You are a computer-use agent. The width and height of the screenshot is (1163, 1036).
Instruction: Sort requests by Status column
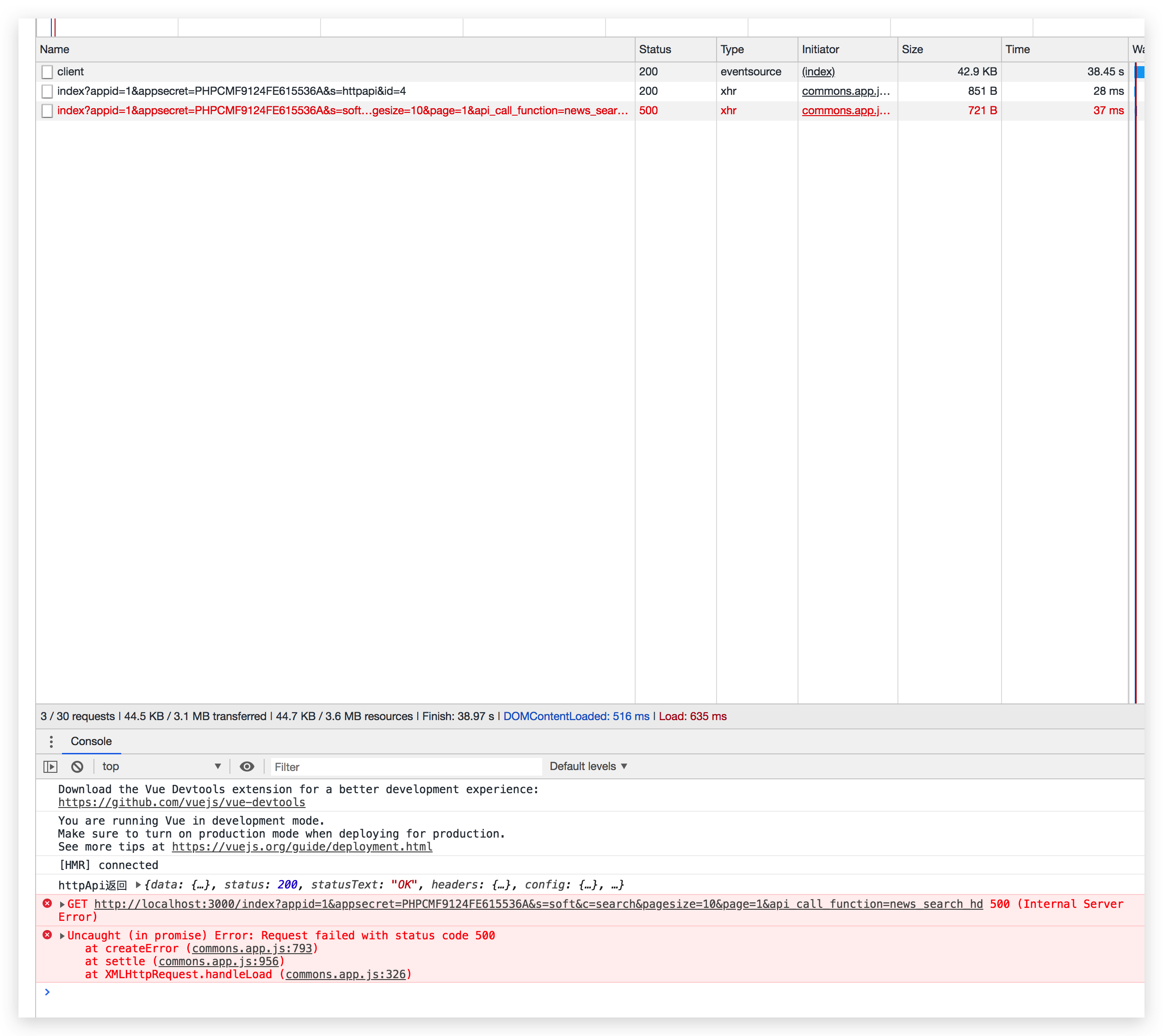676,49
